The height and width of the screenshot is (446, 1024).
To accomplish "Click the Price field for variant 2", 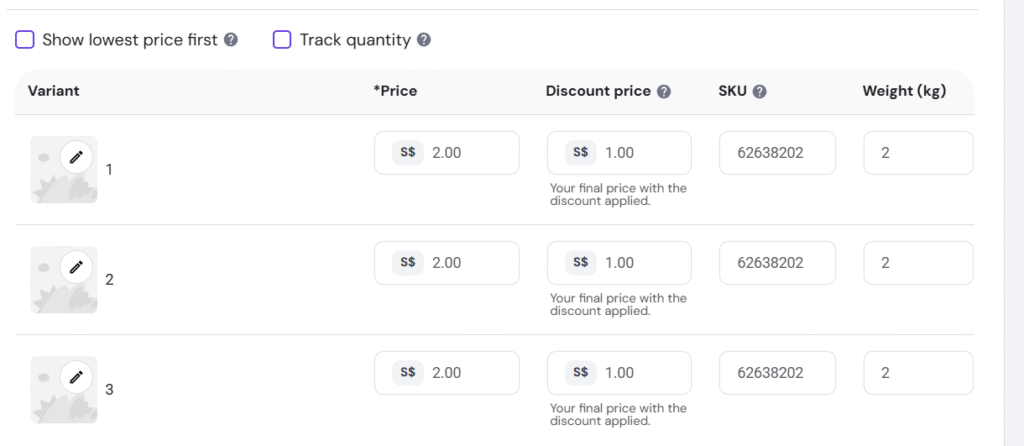I will tap(470, 263).
